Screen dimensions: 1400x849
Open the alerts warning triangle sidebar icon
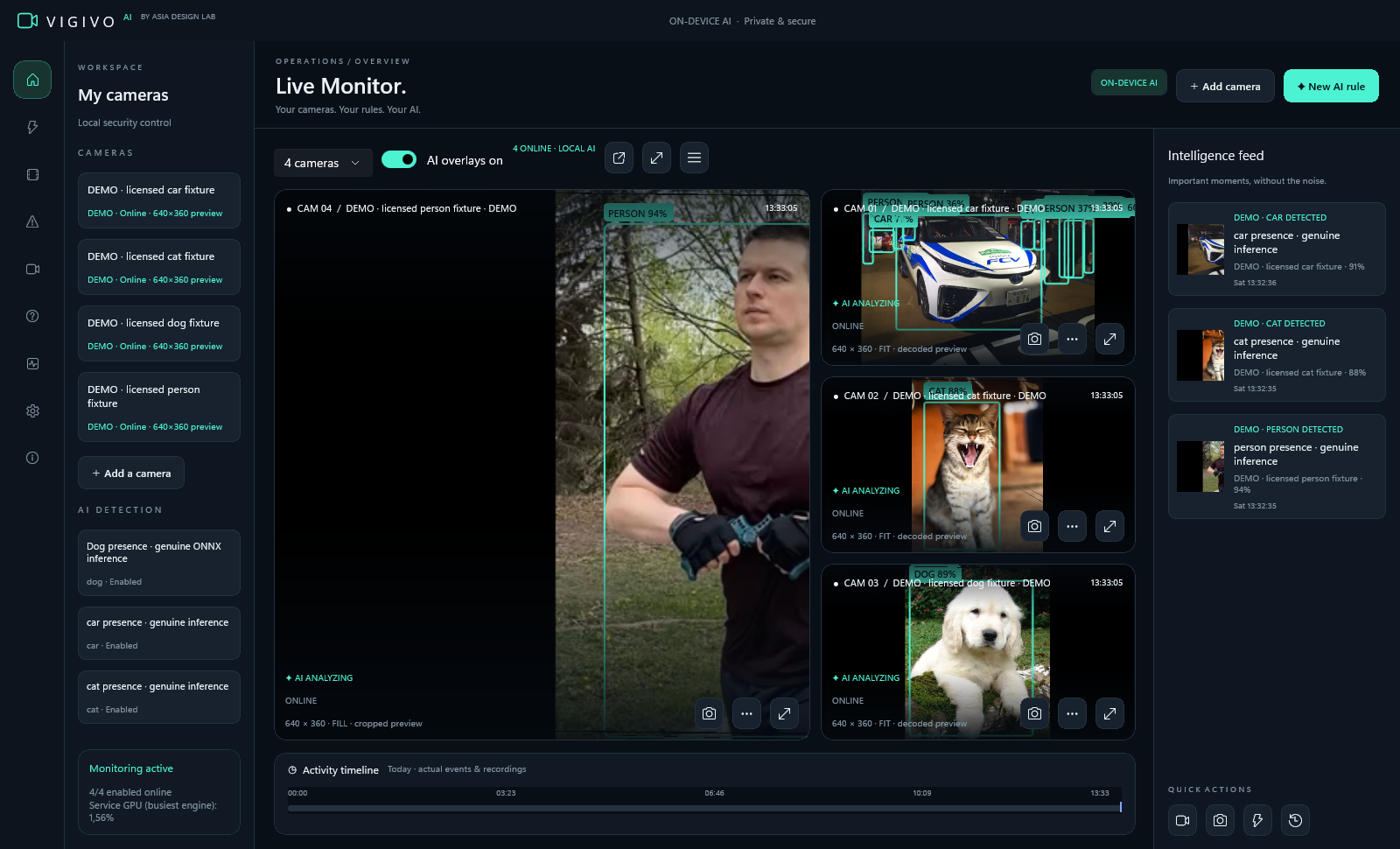32,221
